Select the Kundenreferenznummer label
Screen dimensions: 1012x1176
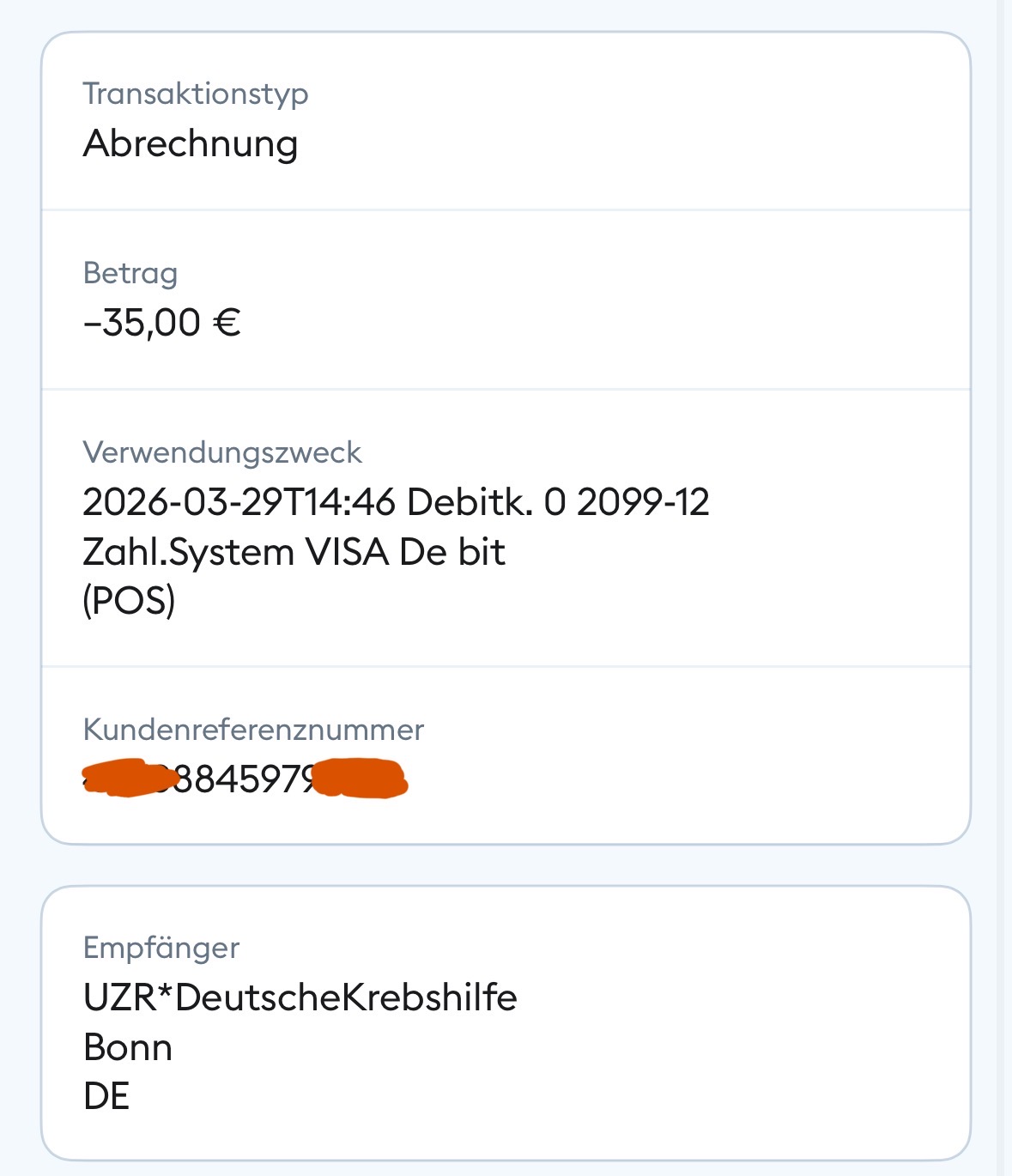[254, 730]
